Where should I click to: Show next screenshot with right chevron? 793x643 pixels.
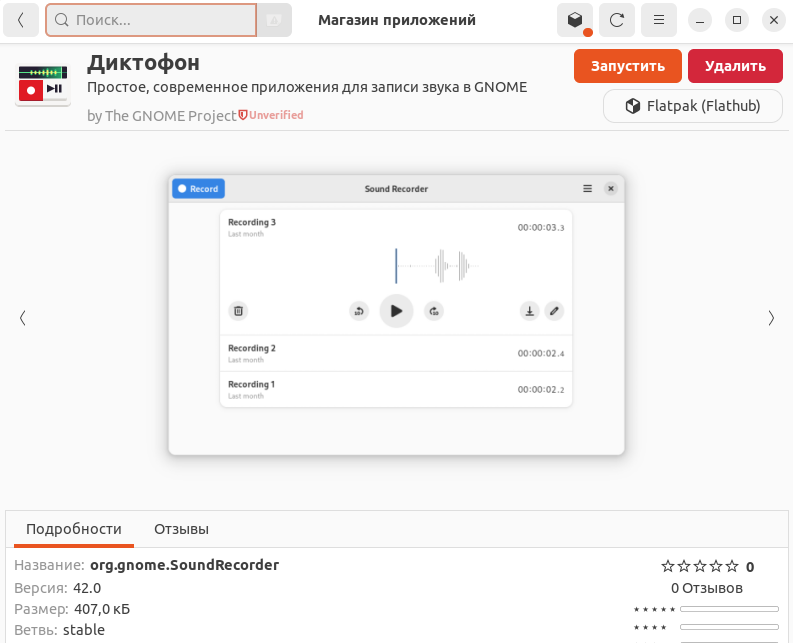tap(770, 318)
